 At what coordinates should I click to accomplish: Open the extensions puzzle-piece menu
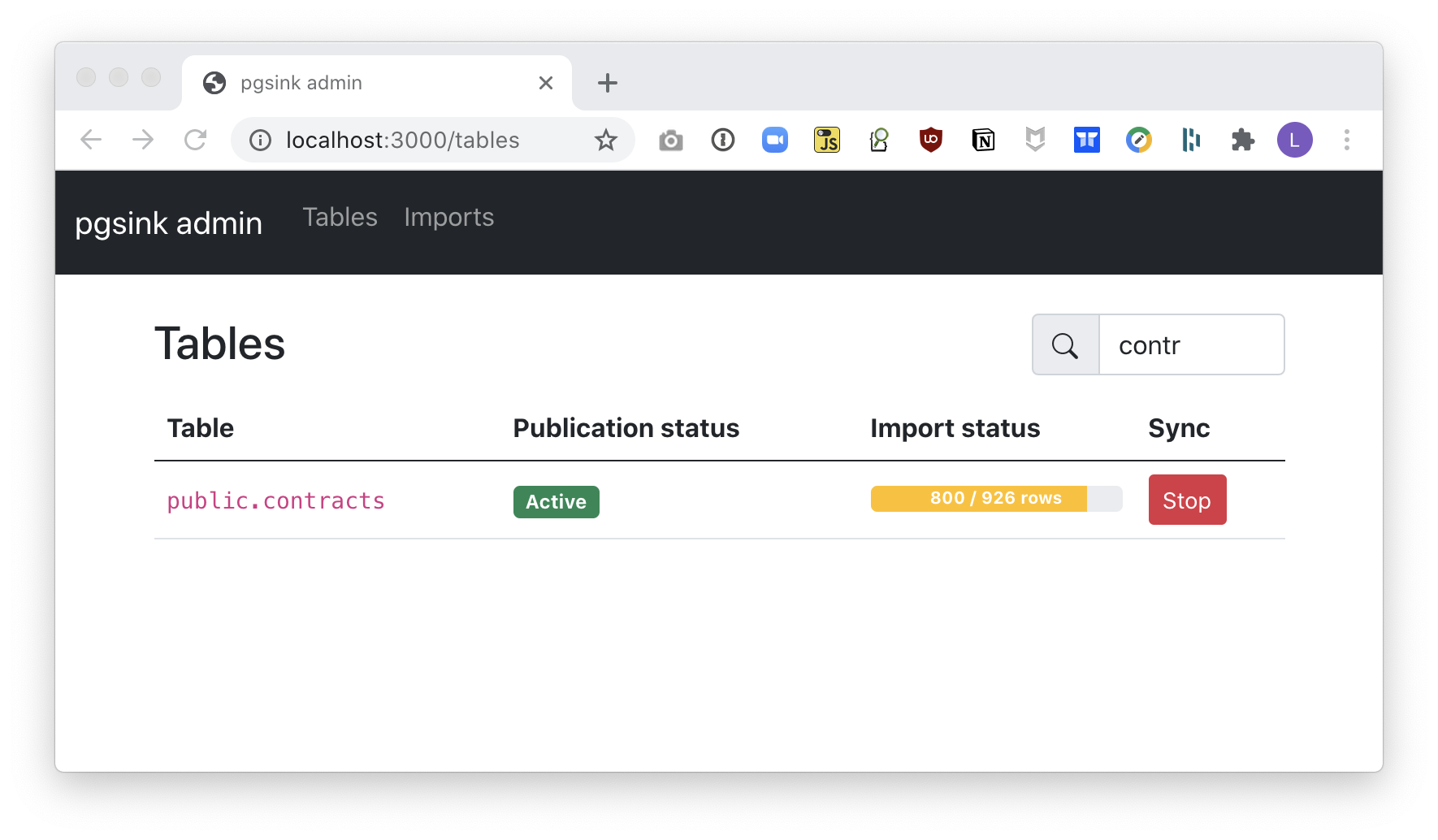click(1242, 140)
